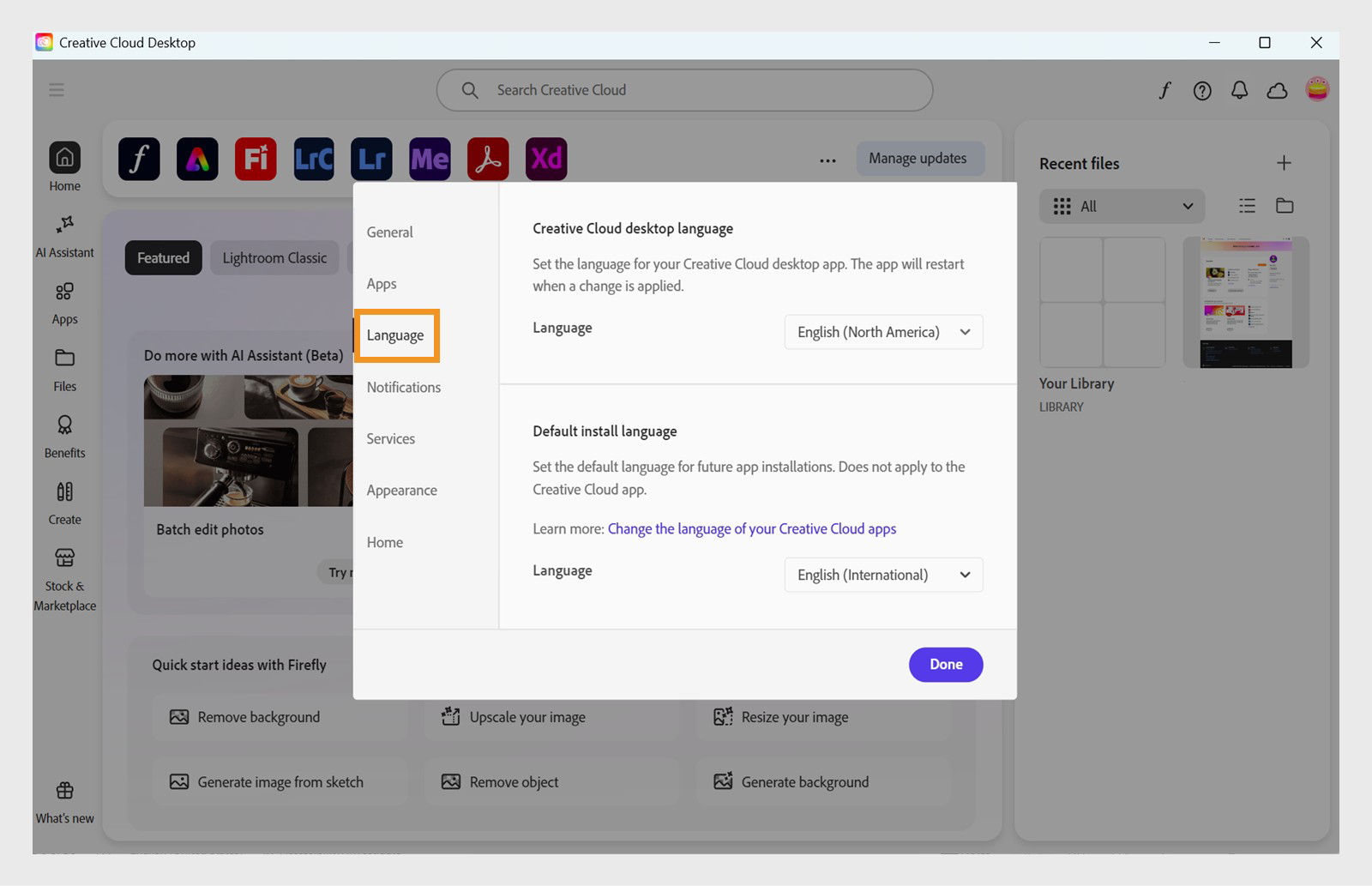Switch Recent files to list view
This screenshot has height=886, width=1372.
1247,206
